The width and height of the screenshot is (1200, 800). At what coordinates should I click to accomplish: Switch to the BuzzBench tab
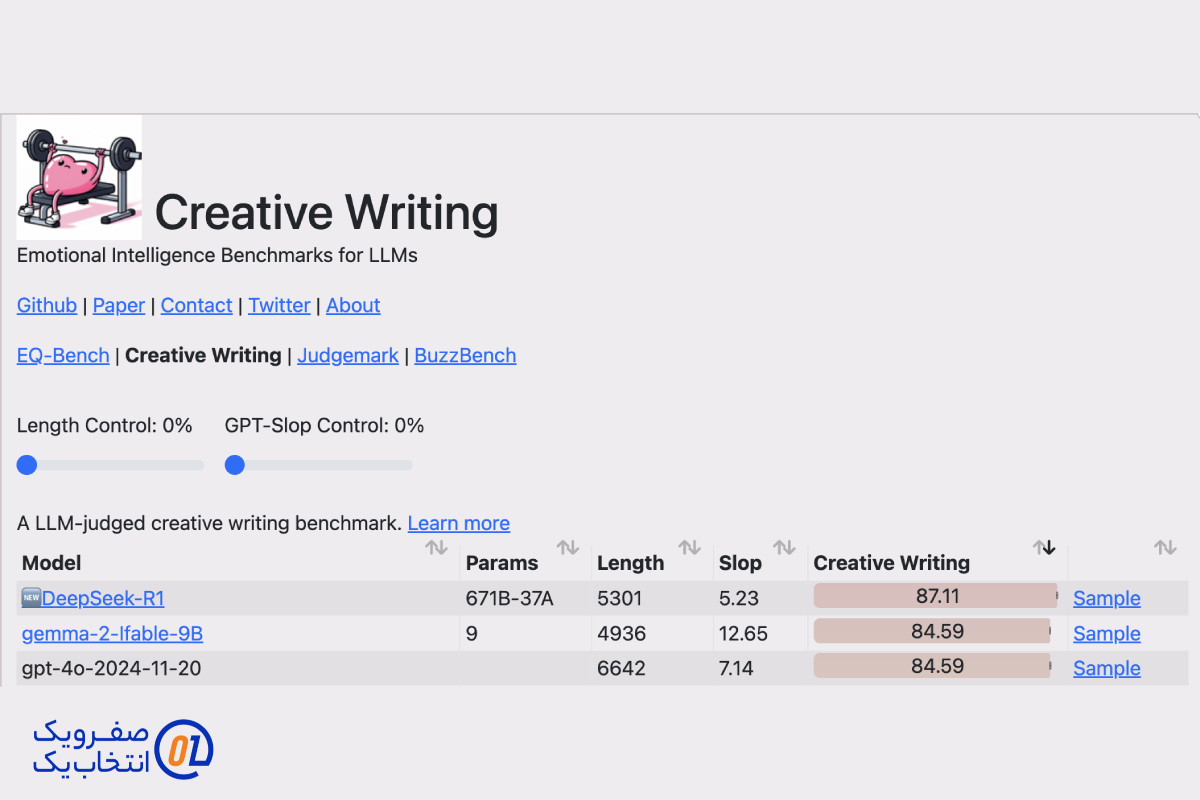[x=465, y=355]
